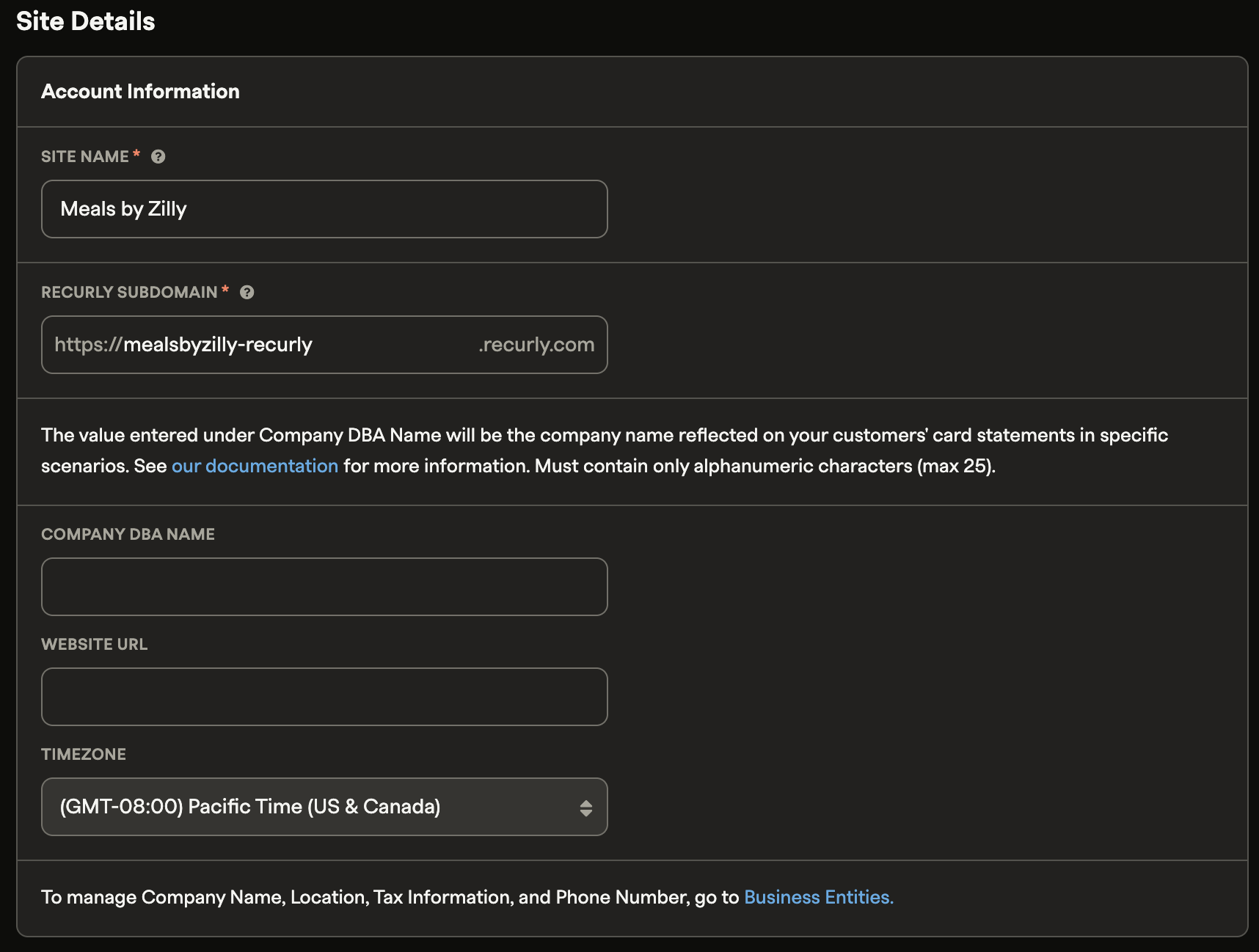Click the Site Name help icon
1259x952 pixels.
click(158, 156)
